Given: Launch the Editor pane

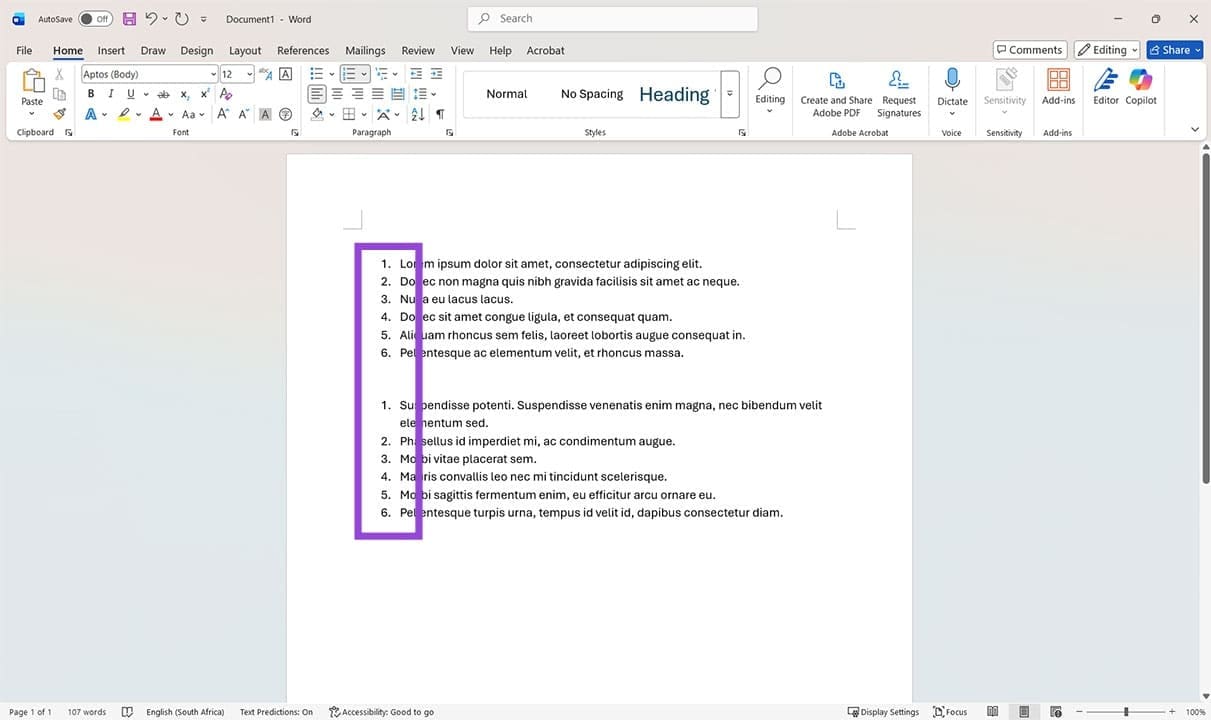Looking at the screenshot, I should pyautogui.click(x=1104, y=88).
